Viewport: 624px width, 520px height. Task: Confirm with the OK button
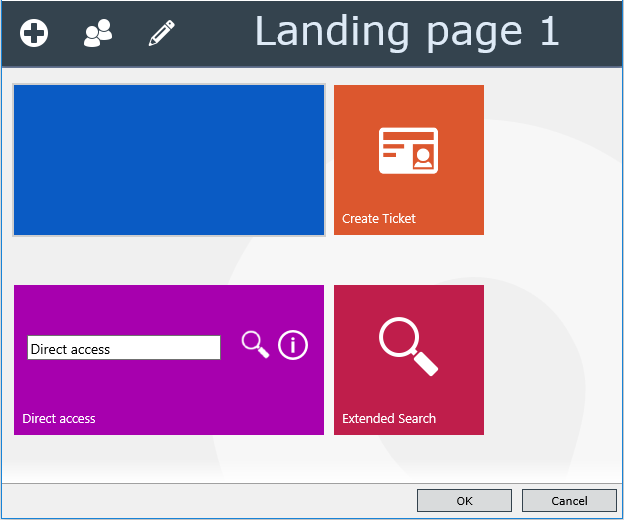pyautogui.click(x=464, y=501)
